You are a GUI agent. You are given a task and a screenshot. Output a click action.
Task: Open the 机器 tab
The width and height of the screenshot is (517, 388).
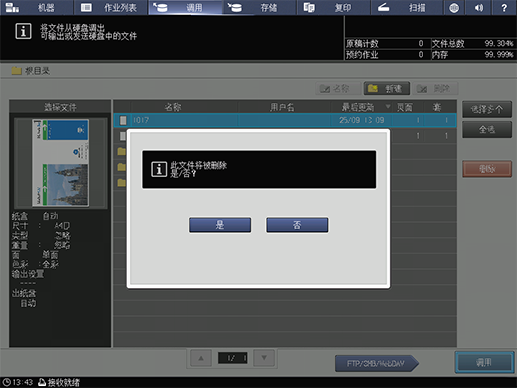coord(37,7)
